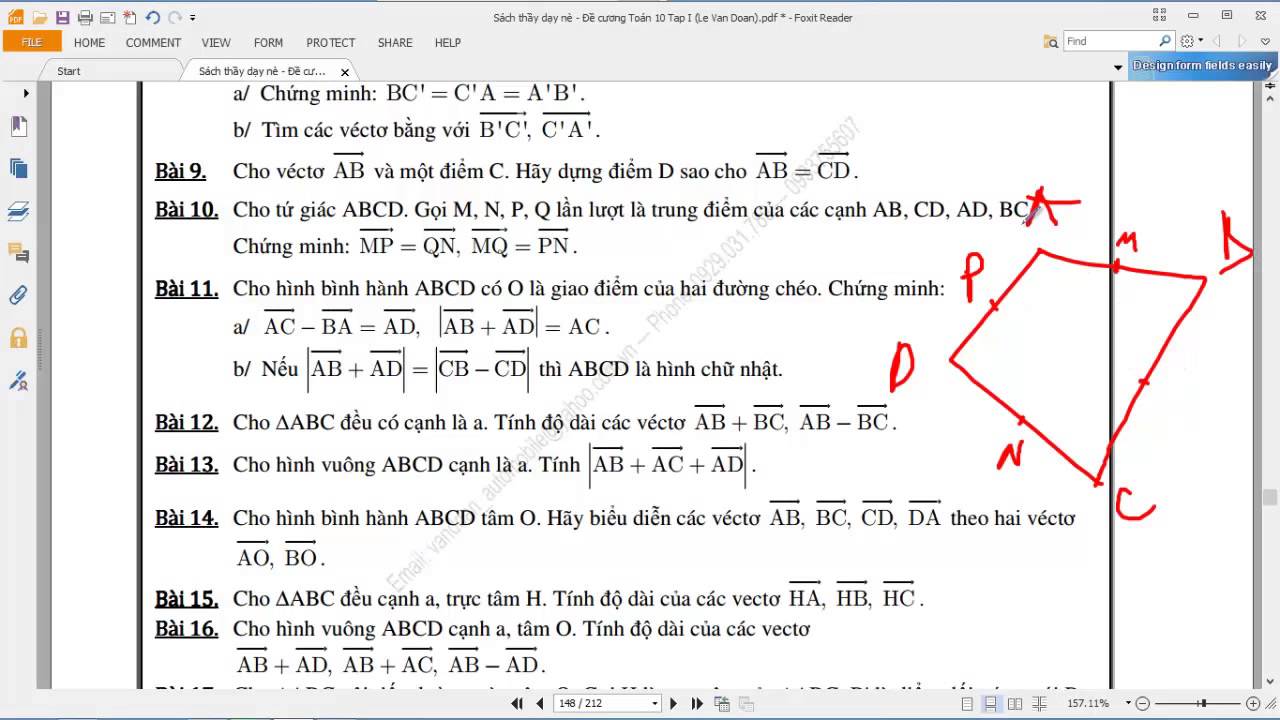Open a file with the folder icon
This screenshot has height=720, width=1280.
39,17
